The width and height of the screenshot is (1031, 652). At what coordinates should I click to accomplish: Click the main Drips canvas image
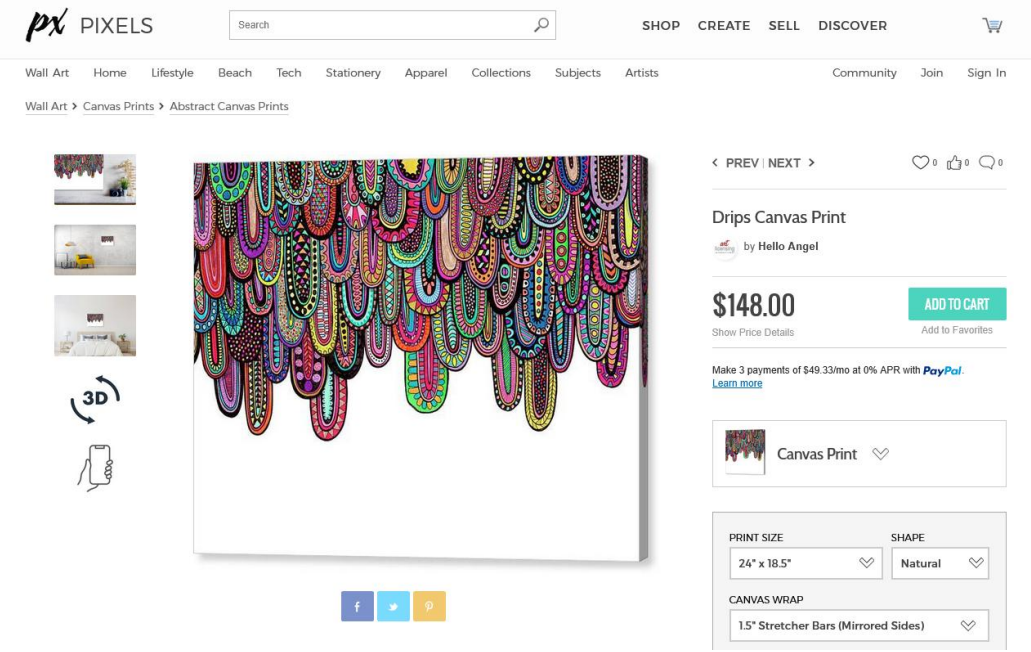click(x=421, y=358)
